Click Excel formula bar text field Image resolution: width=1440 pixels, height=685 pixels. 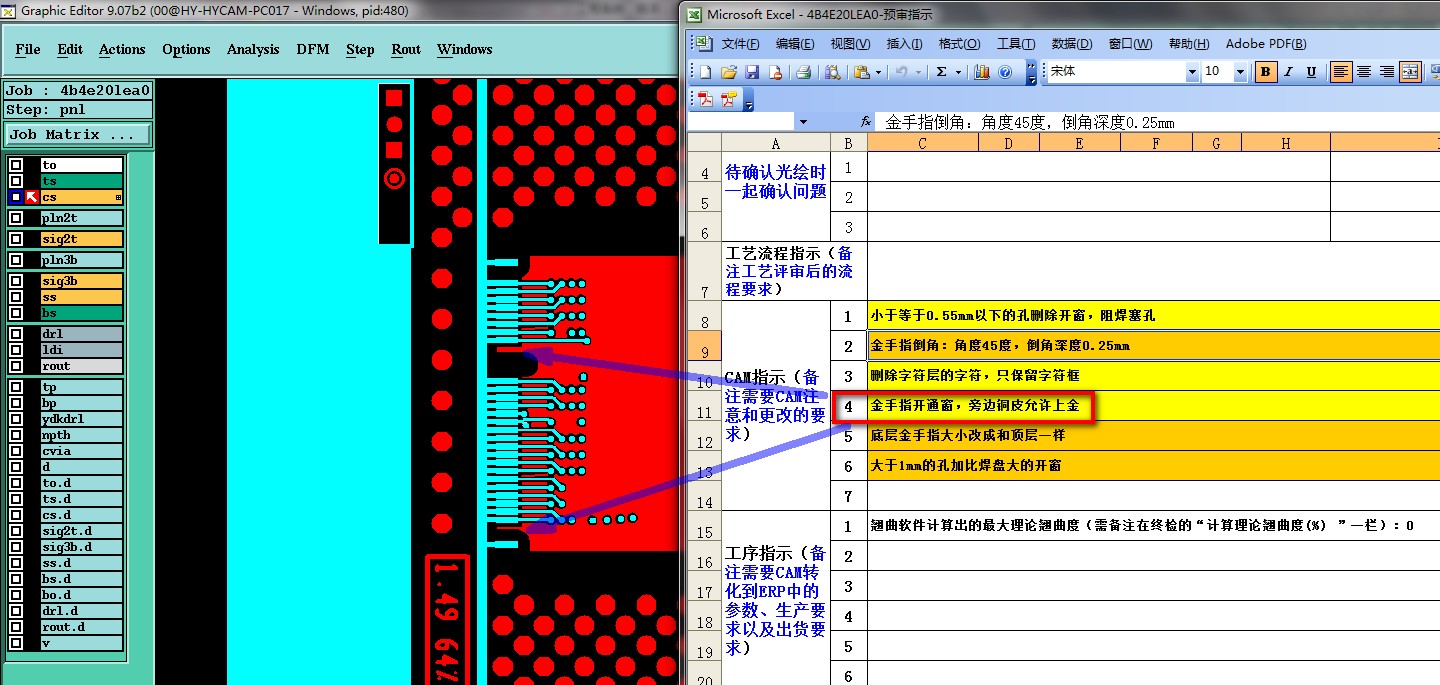pos(1158,122)
